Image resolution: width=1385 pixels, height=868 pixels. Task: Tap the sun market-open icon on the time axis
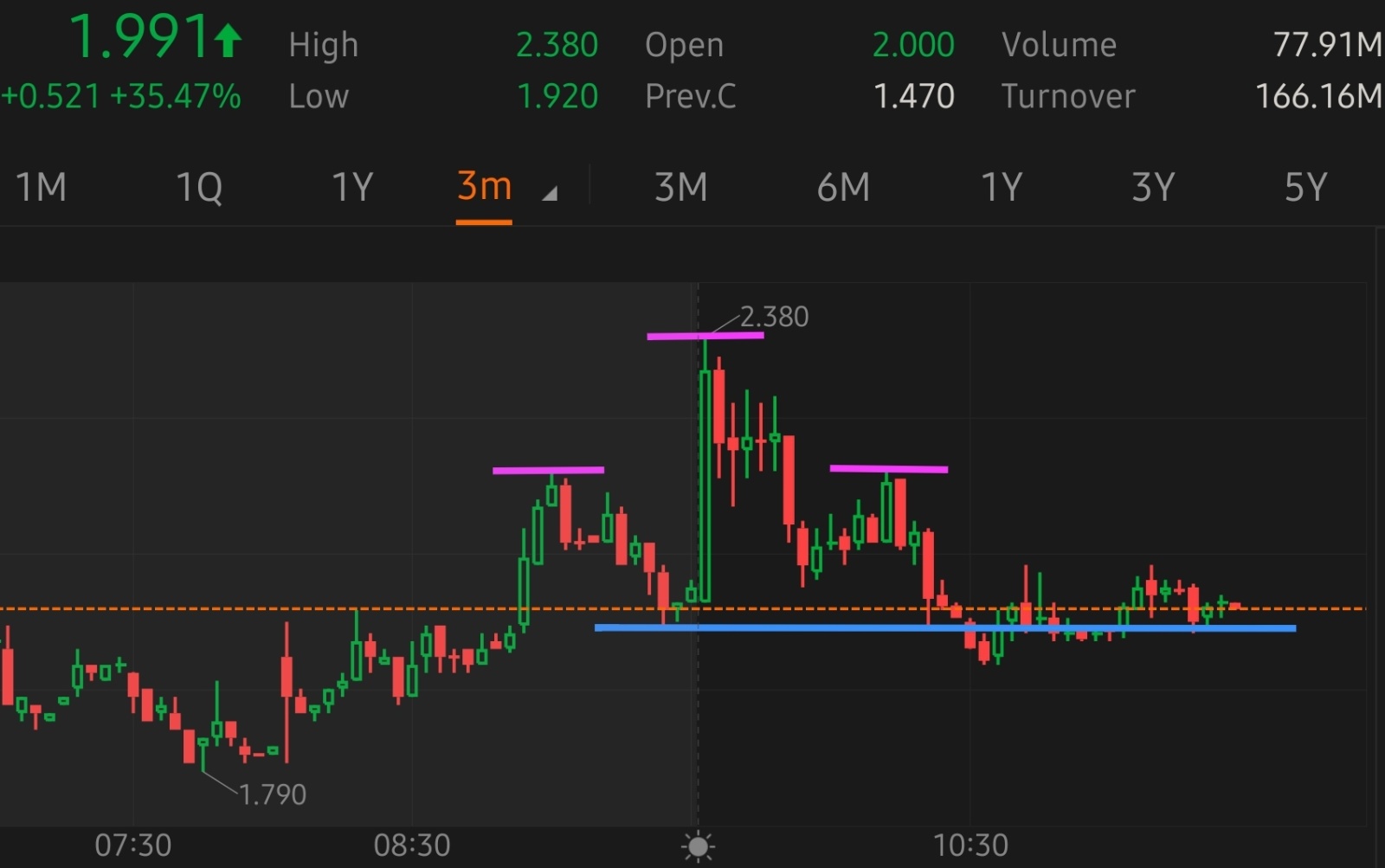pos(698,846)
